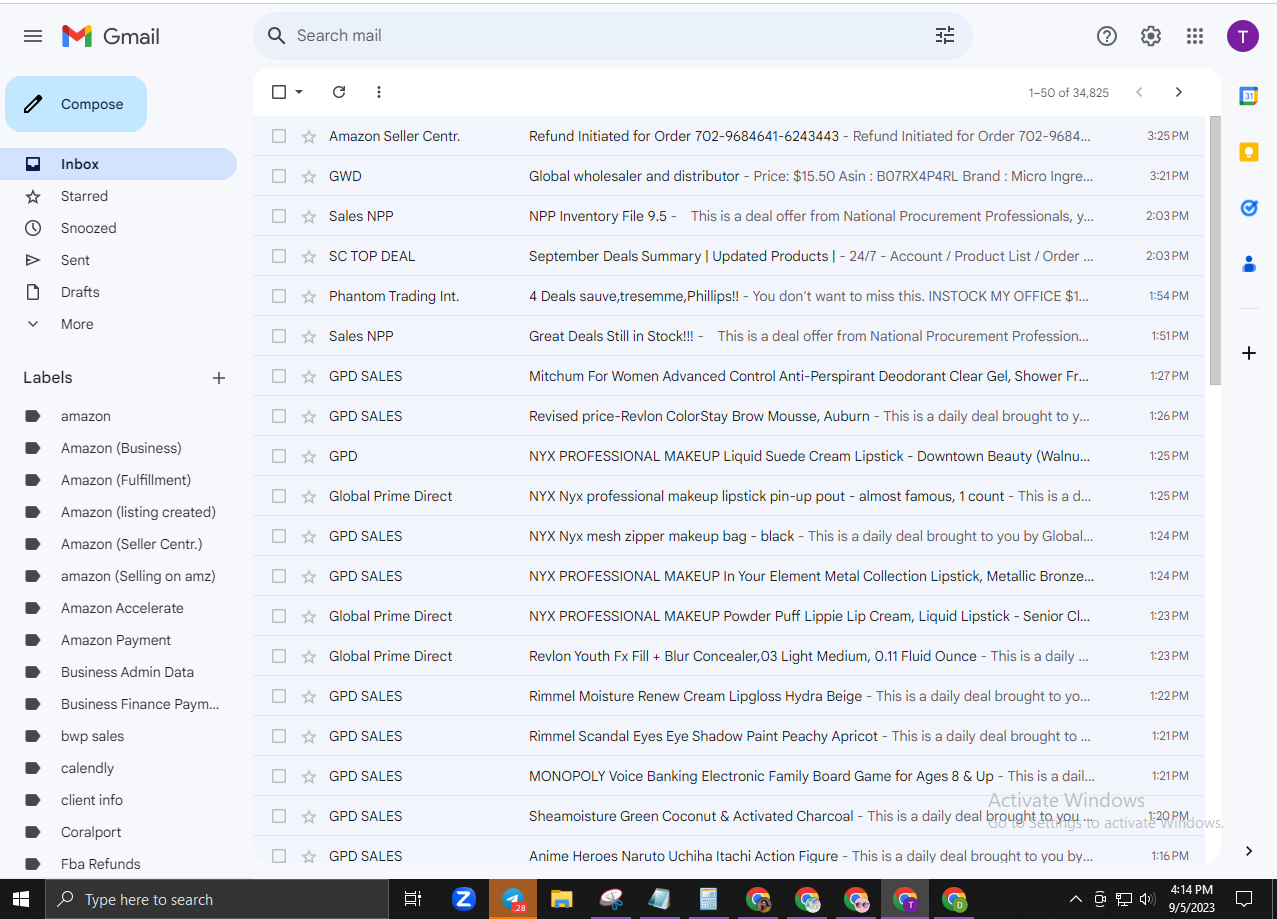The image size is (1277, 919).
Task: Open Google Keep side panel icon
Action: [1248, 152]
